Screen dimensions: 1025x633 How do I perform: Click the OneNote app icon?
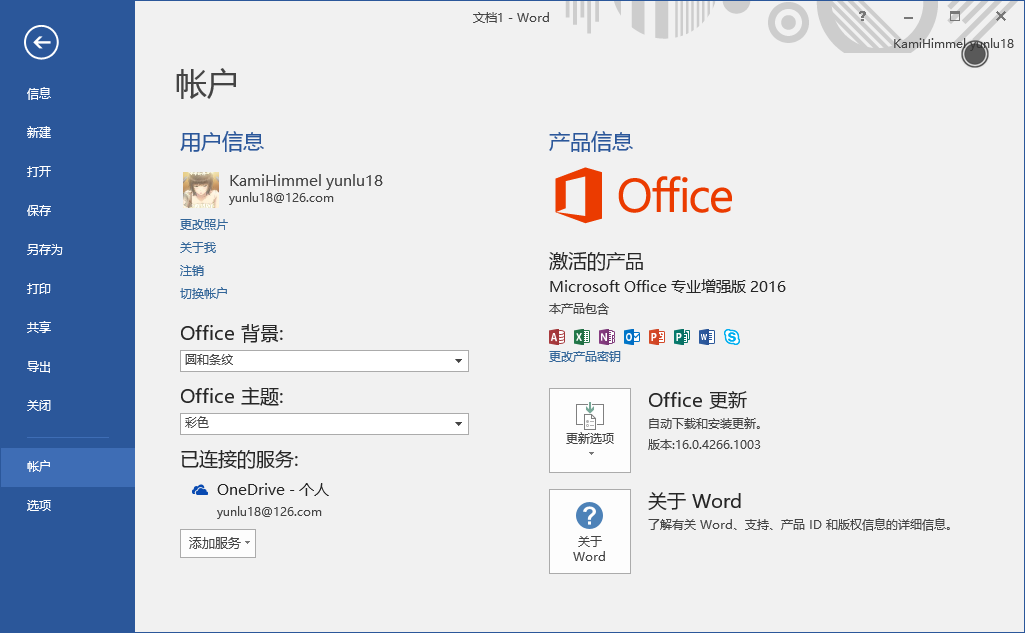(x=607, y=337)
